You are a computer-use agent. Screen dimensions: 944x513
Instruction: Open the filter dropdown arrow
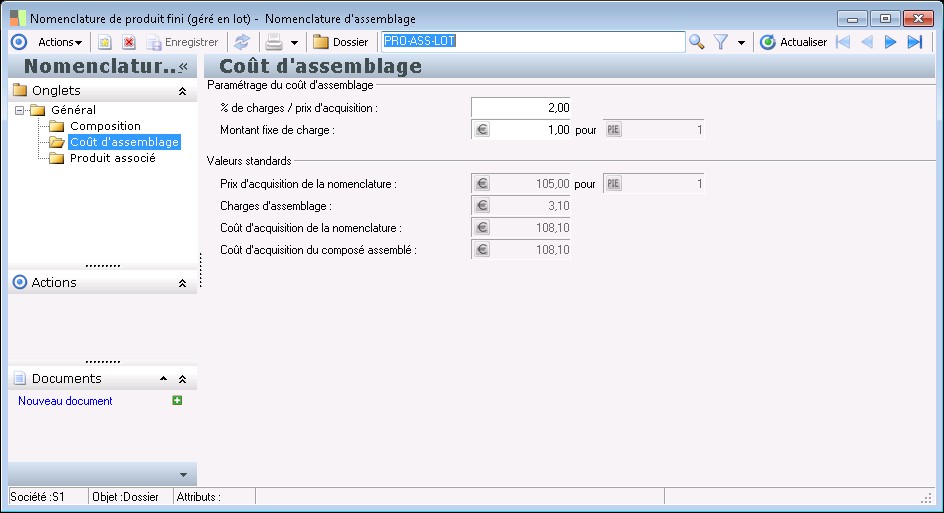[x=741, y=43]
